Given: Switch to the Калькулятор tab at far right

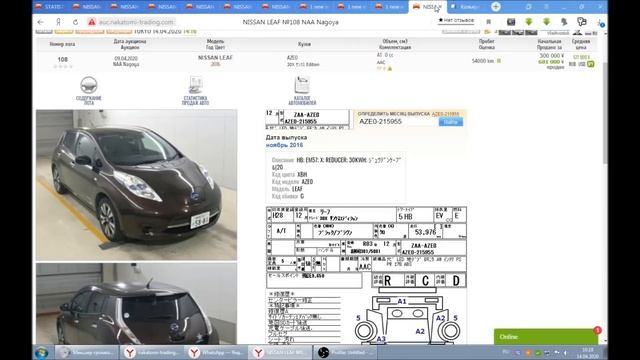Looking at the screenshot, I should point(465,7).
